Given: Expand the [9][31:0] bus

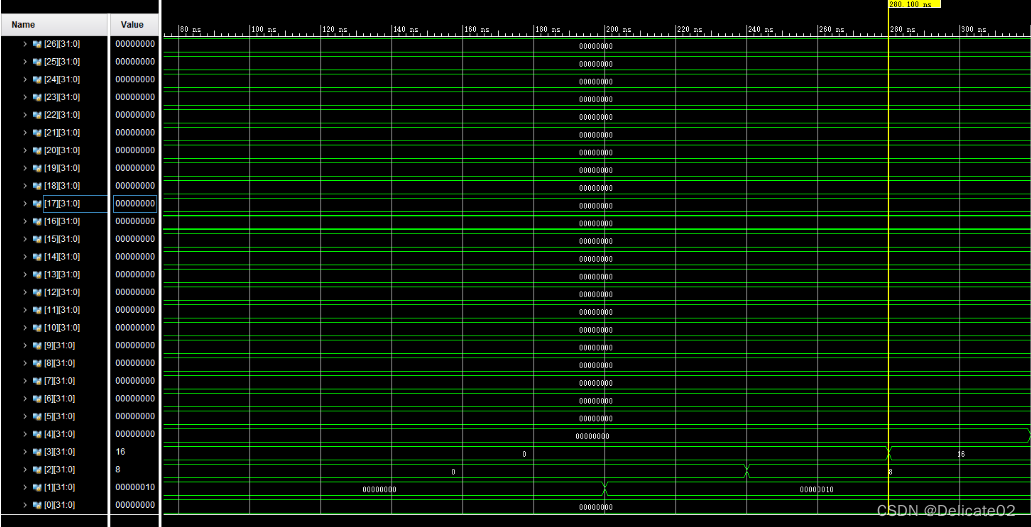Looking at the screenshot, I should point(25,346).
